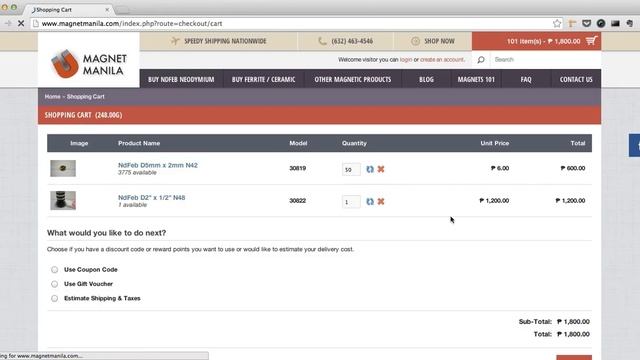Open NdFeB D2" x 1/2" N48 thumbnail
The image size is (640, 360).
(63, 200)
